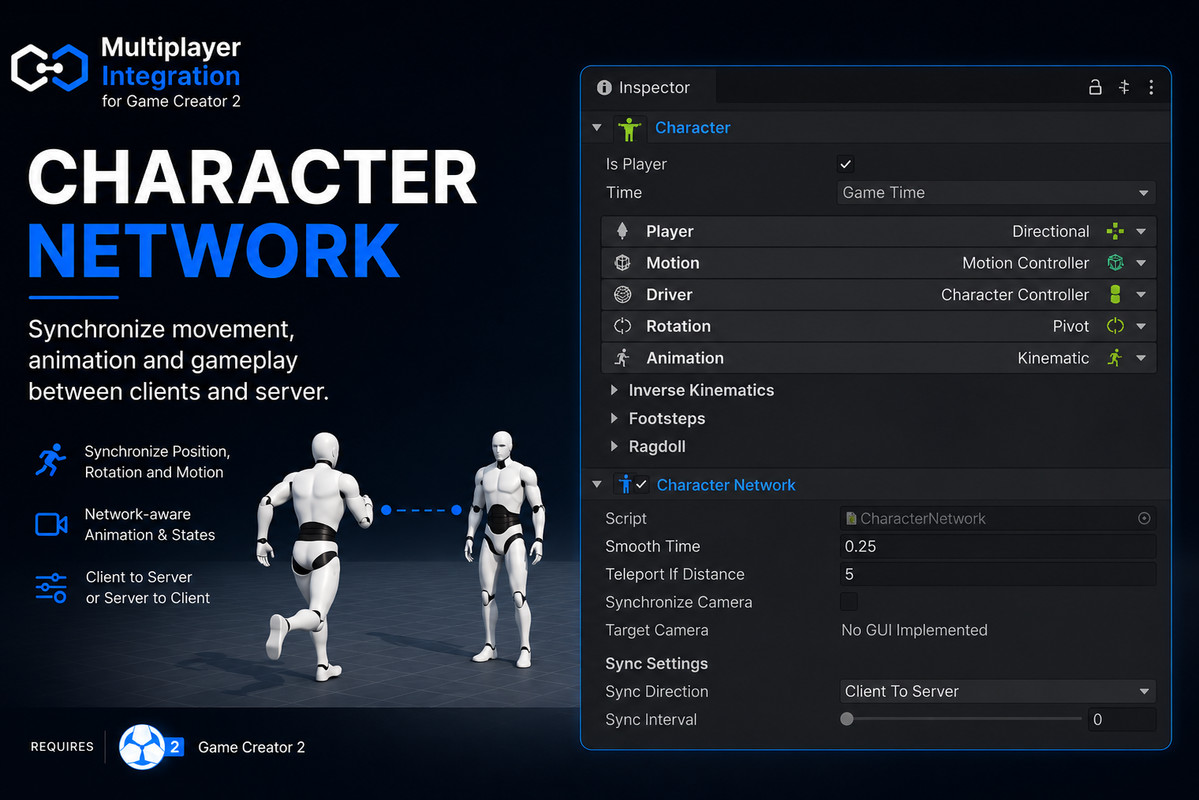Click the Motion row label

point(673,263)
